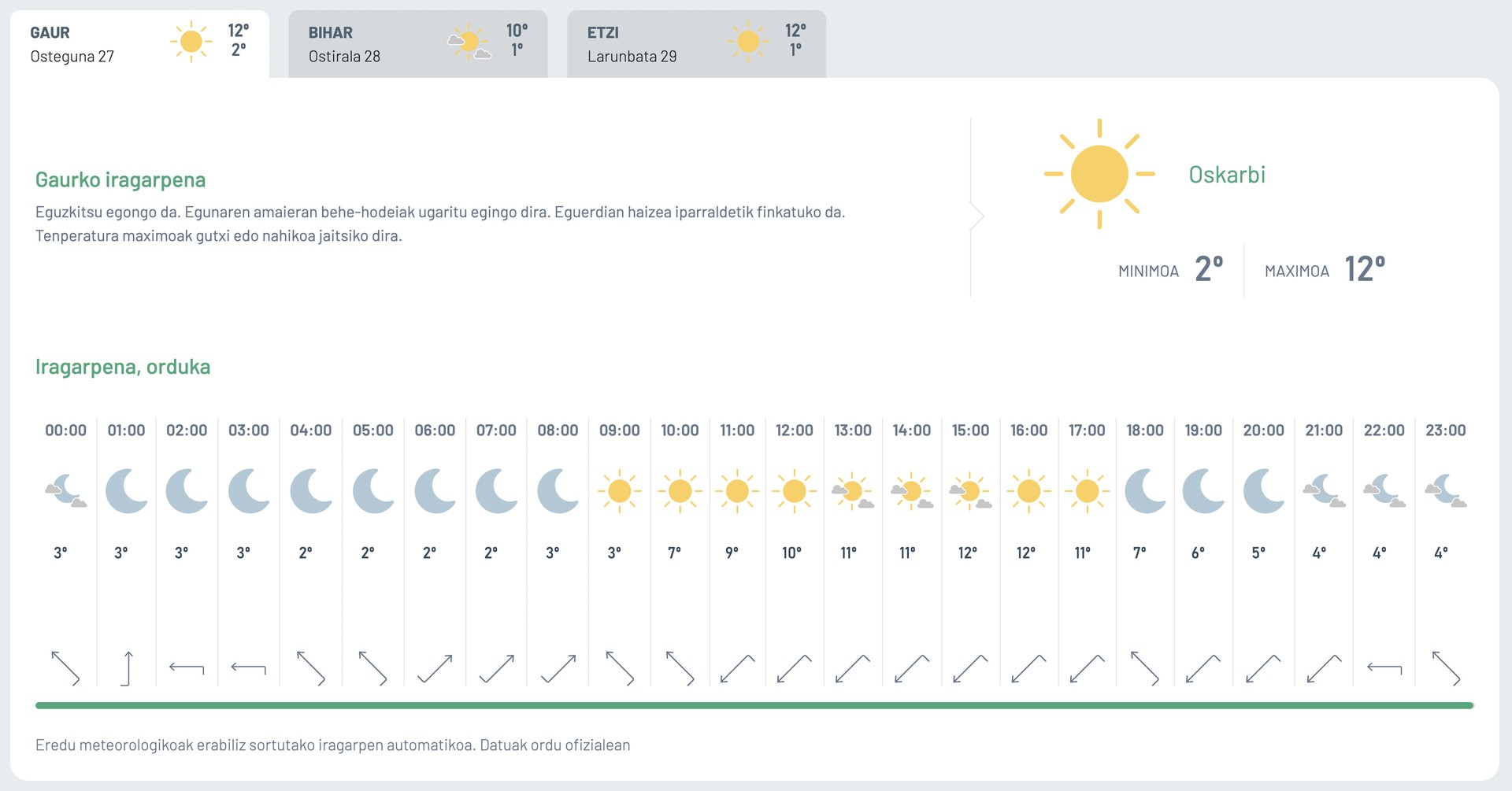Click the sun icon at 09:00

click(x=620, y=491)
